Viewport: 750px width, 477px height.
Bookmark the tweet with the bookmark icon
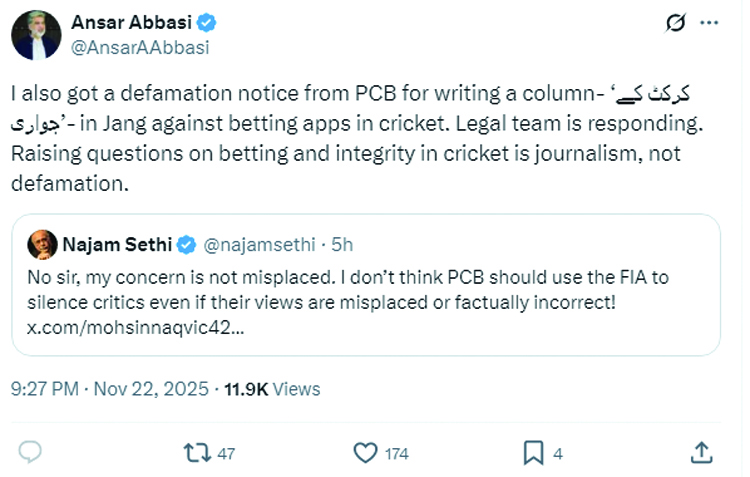(x=533, y=453)
